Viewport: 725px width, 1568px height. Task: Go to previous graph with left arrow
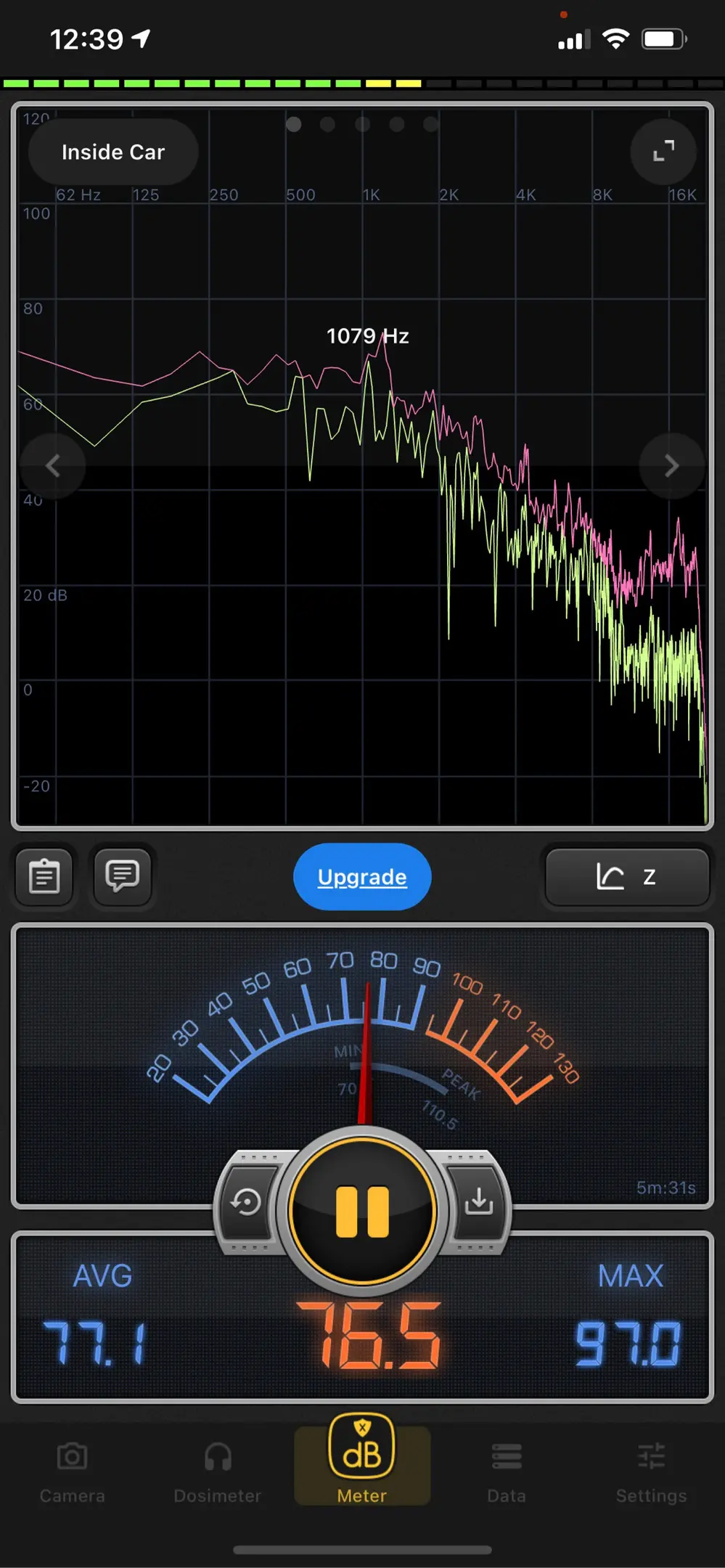[52, 466]
